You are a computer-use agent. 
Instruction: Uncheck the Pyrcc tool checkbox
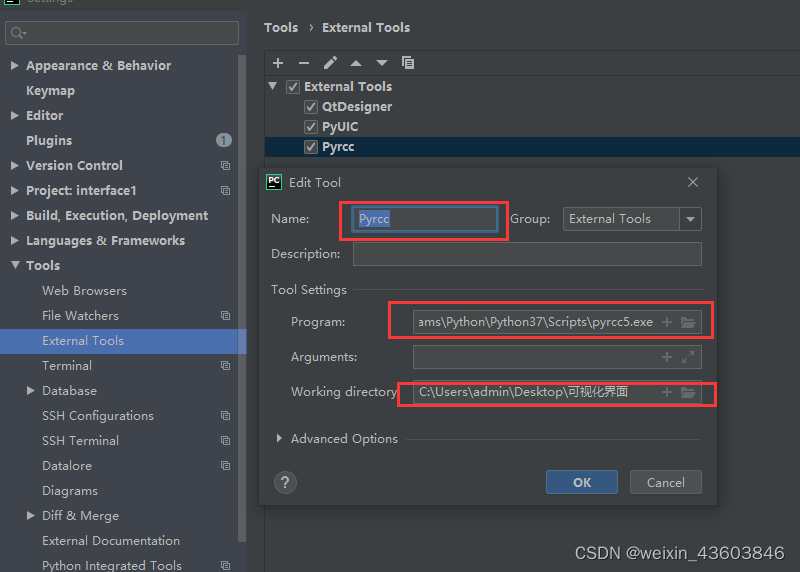(x=311, y=147)
